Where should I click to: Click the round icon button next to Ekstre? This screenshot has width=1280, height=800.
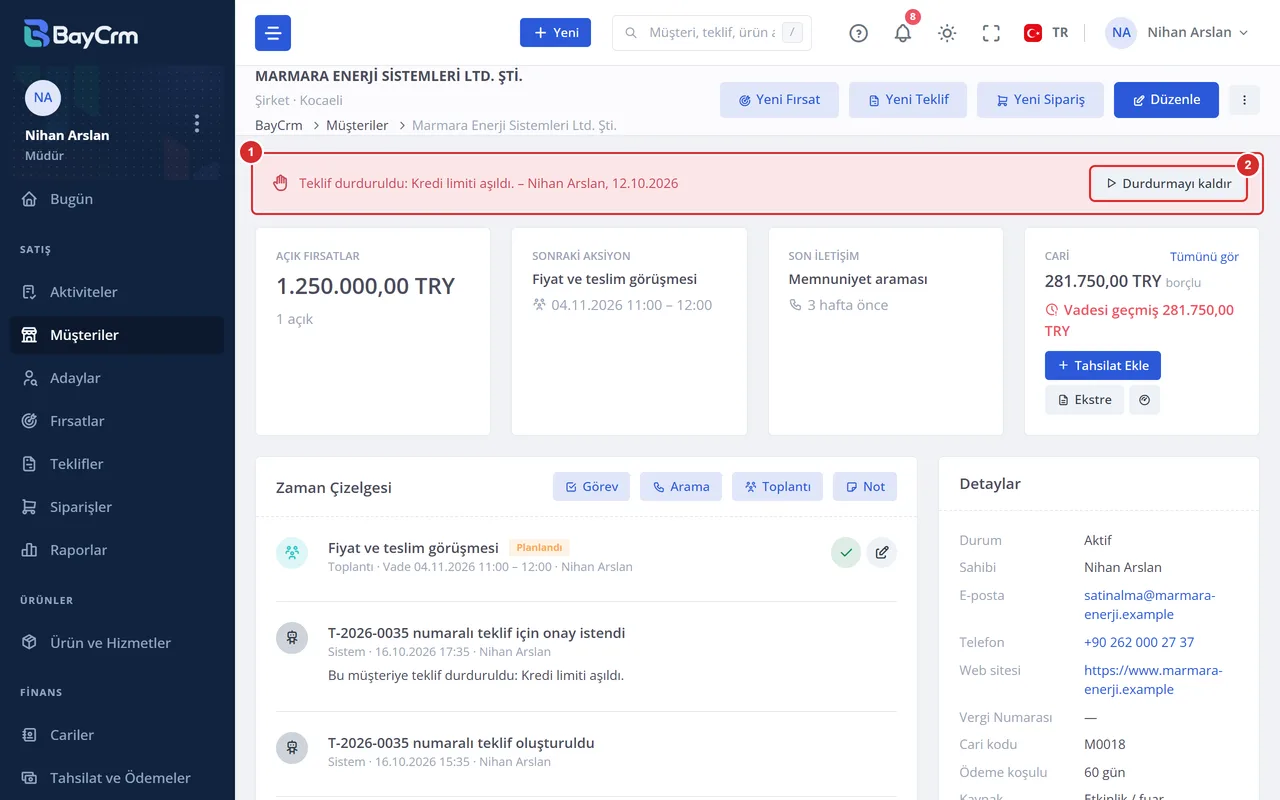point(1144,400)
